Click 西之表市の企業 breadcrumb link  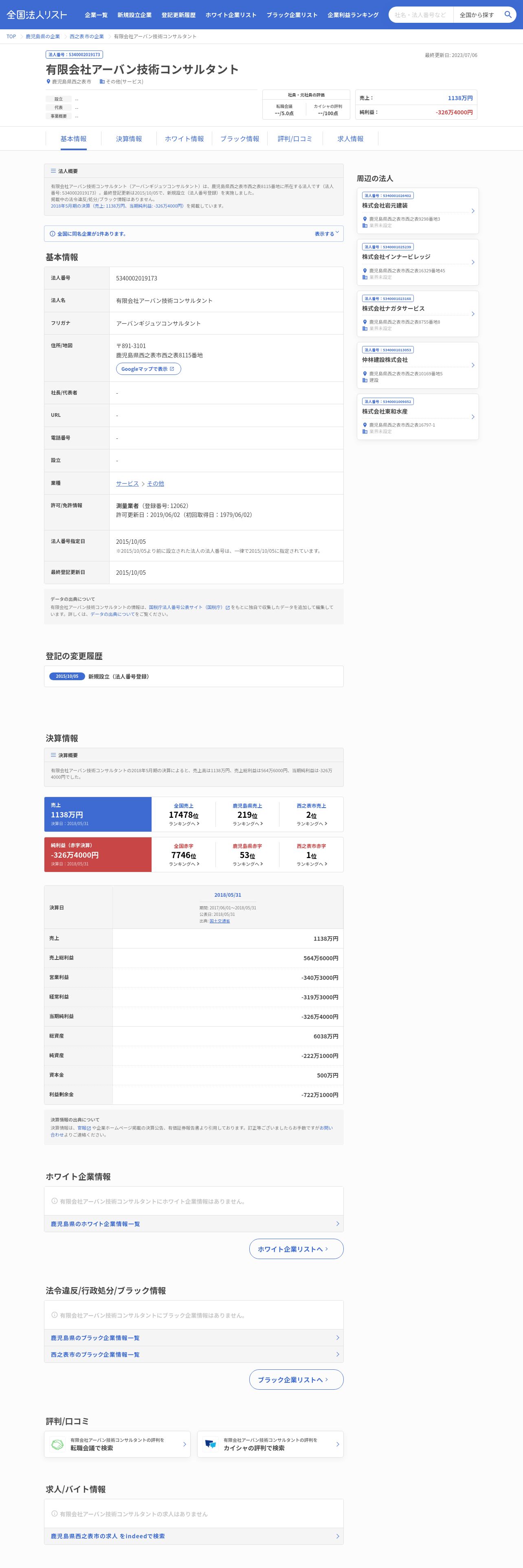click(86, 37)
